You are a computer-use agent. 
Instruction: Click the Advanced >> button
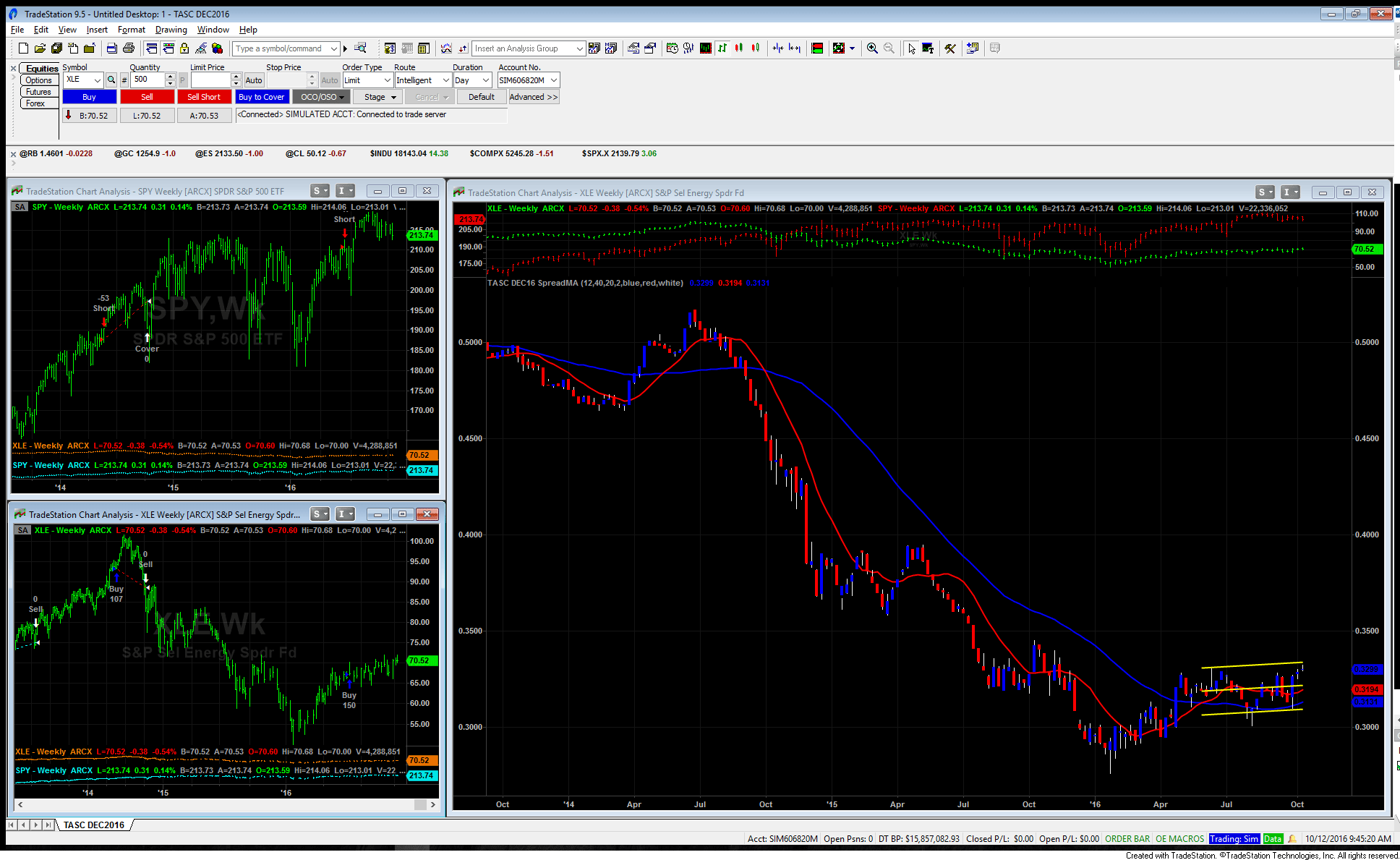[534, 97]
